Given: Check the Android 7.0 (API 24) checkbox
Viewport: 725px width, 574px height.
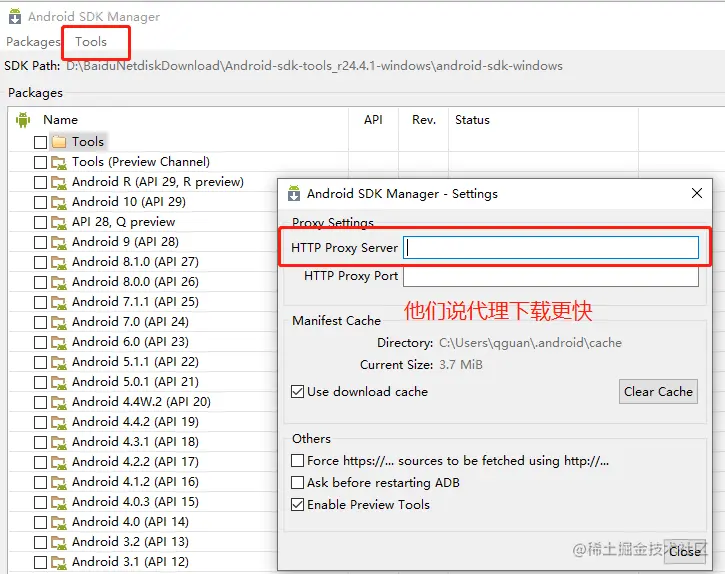Looking at the screenshot, I should tap(40, 322).
